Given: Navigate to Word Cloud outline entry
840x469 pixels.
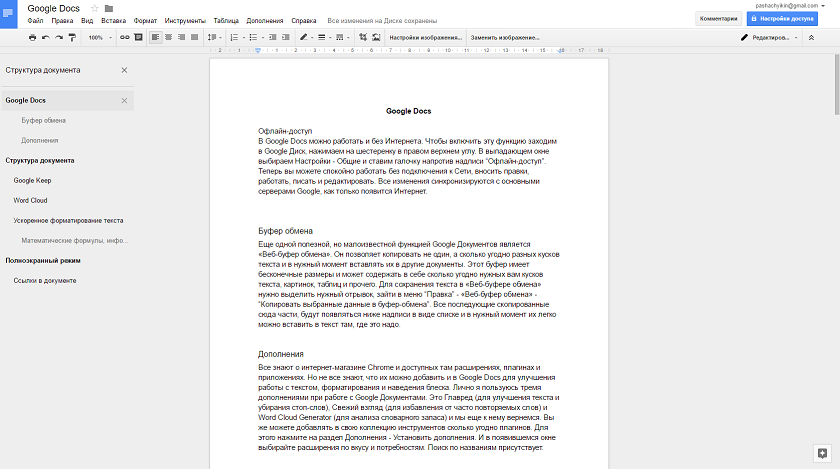Looking at the screenshot, I should click(x=31, y=200).
